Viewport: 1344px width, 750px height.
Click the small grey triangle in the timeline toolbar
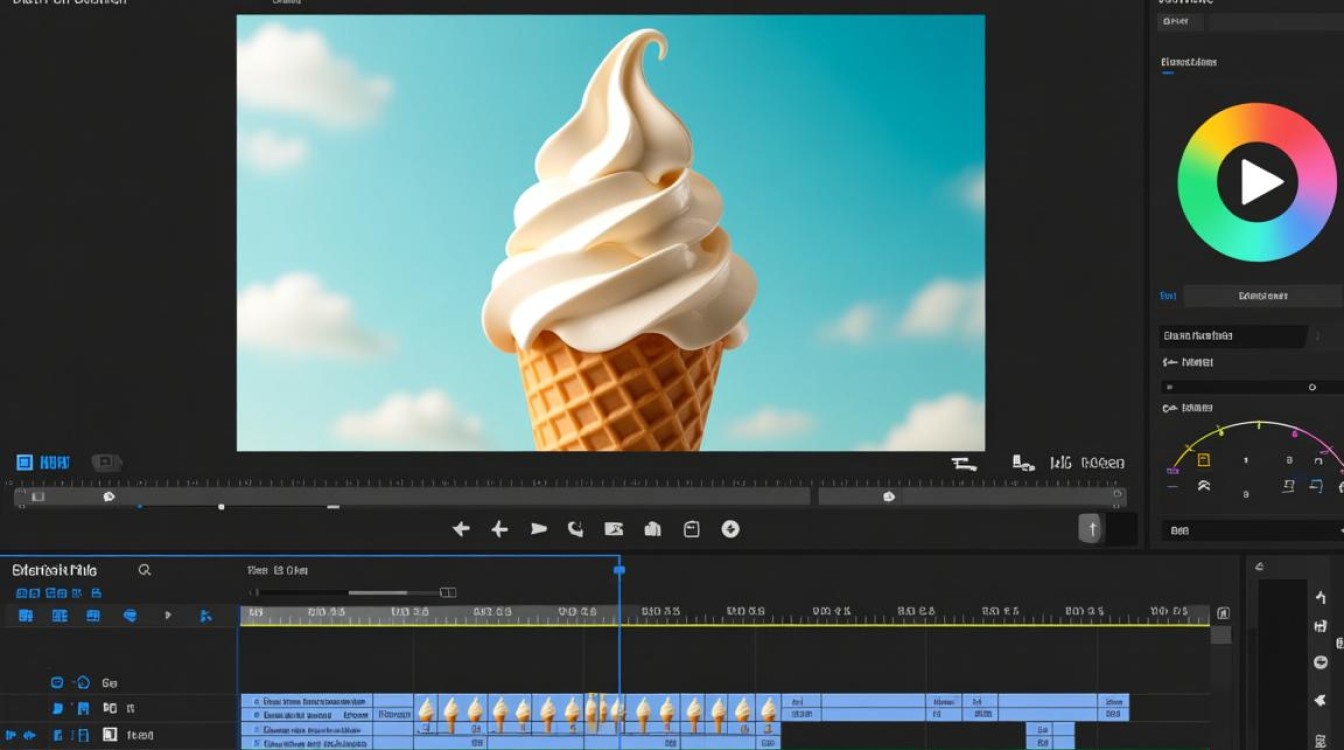tap(167, 616)
